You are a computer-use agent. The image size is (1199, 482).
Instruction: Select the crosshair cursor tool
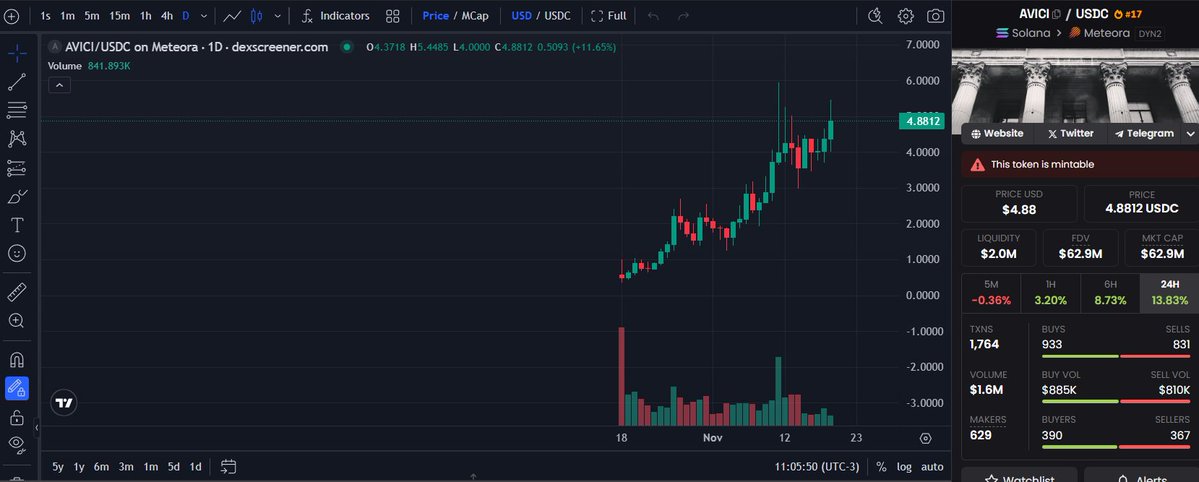pyautogui.click(x=17, y=53)
